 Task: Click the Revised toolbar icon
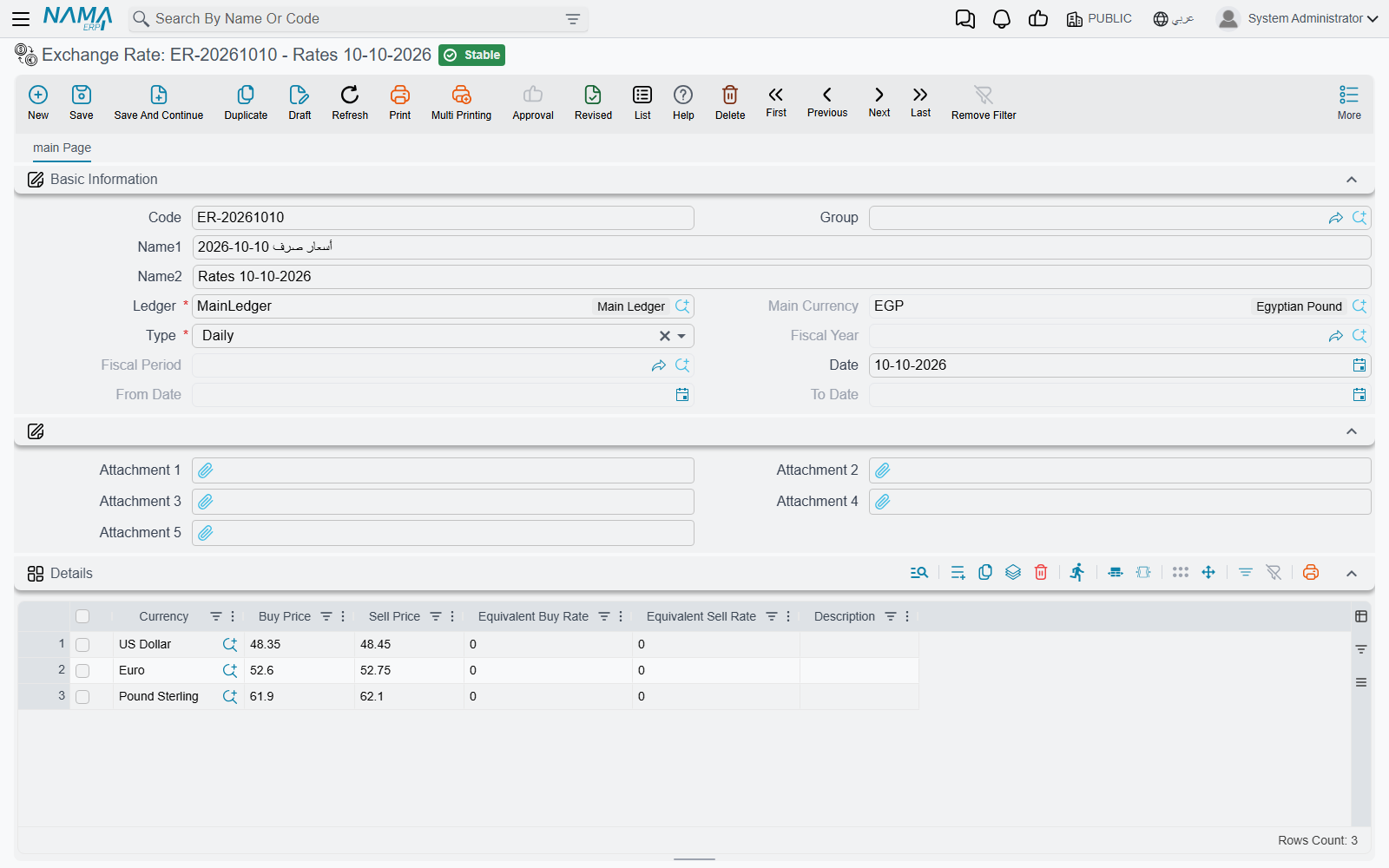593,95
